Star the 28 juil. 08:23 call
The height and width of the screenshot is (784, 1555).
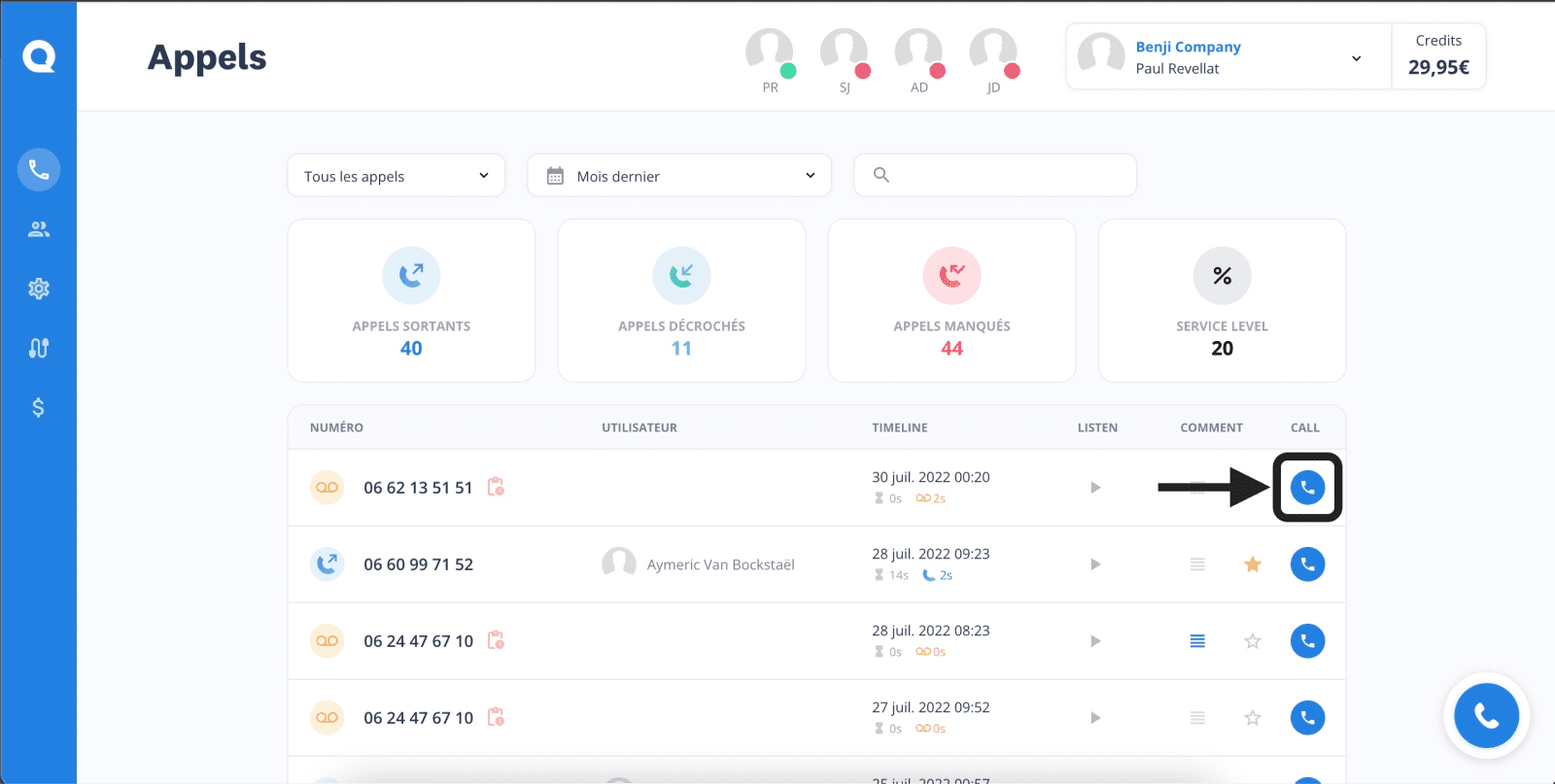[1253, 641]
